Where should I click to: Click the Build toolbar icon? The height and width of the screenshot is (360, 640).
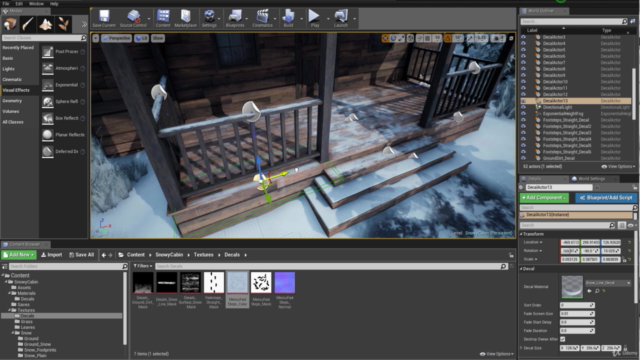[x=288, y=19]
